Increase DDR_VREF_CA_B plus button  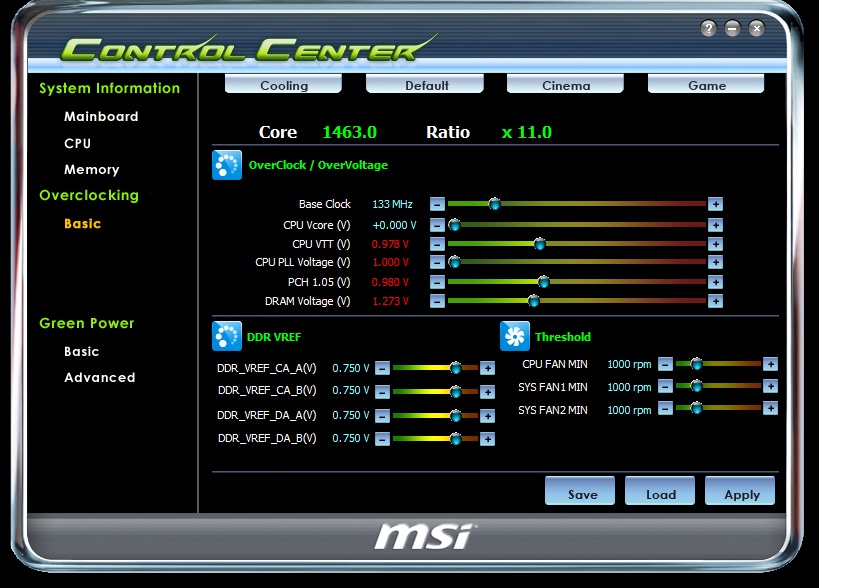[487, 392]
